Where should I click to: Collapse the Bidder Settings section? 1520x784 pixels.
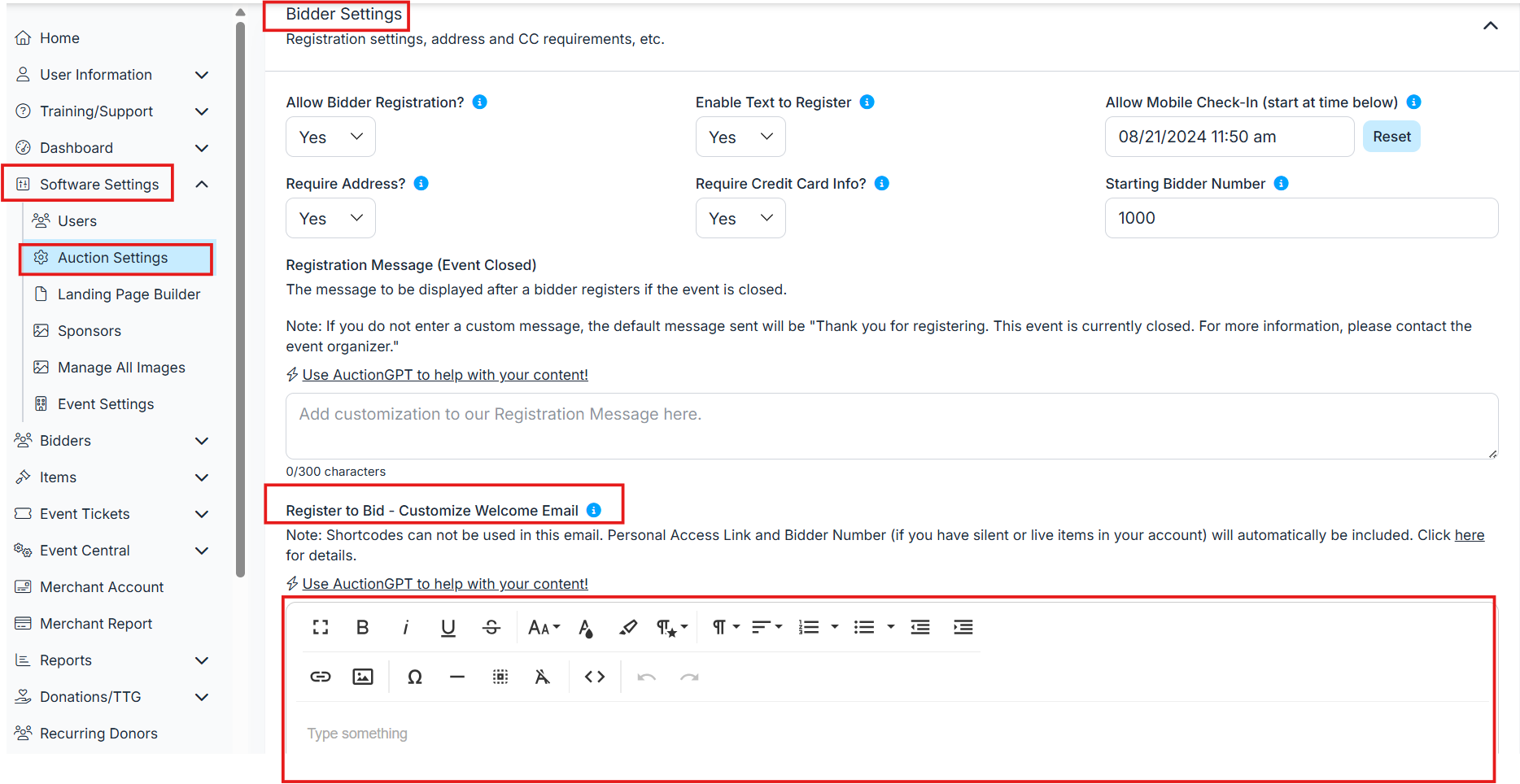point(1490,26)
